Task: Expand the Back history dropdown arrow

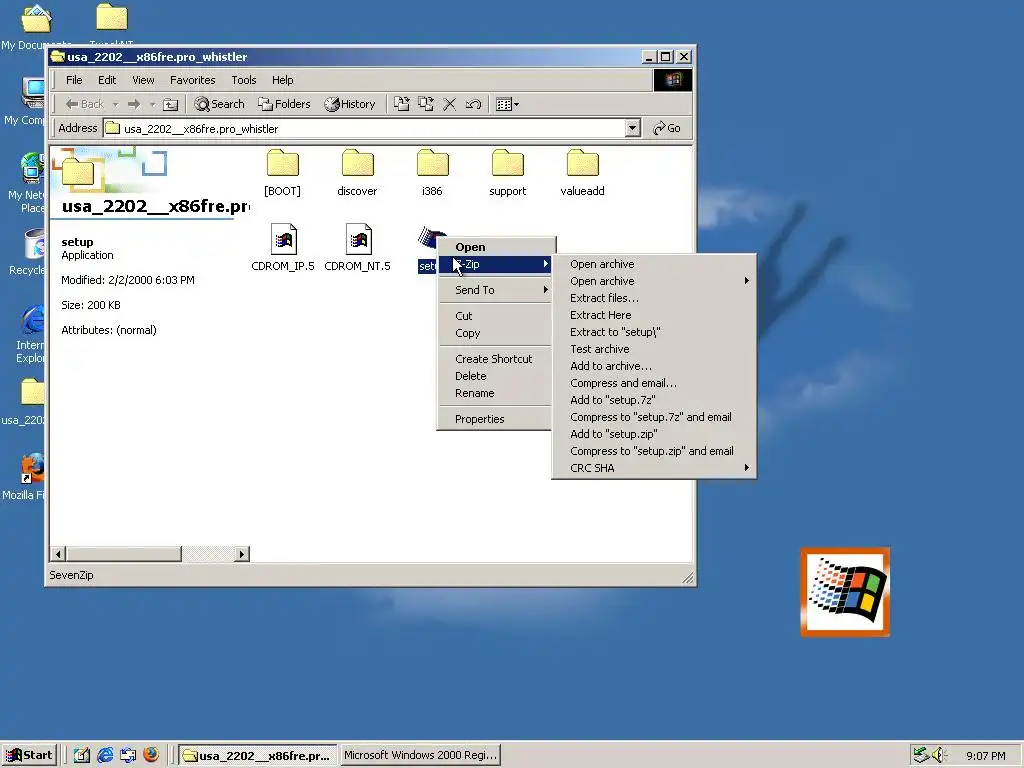Action: click(116, 104)
